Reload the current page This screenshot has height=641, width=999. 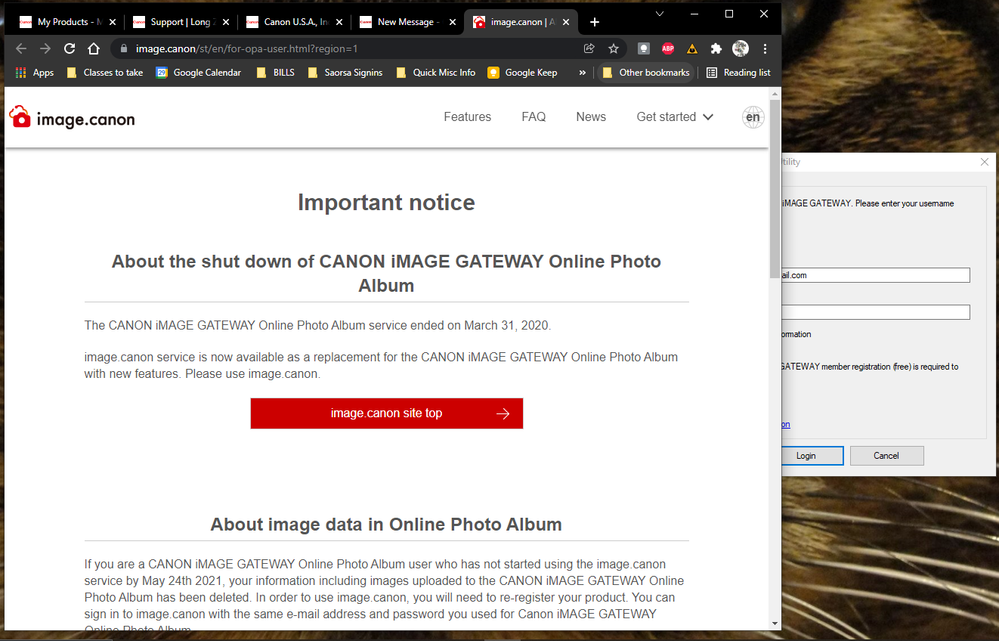click(x=69, y=48)
